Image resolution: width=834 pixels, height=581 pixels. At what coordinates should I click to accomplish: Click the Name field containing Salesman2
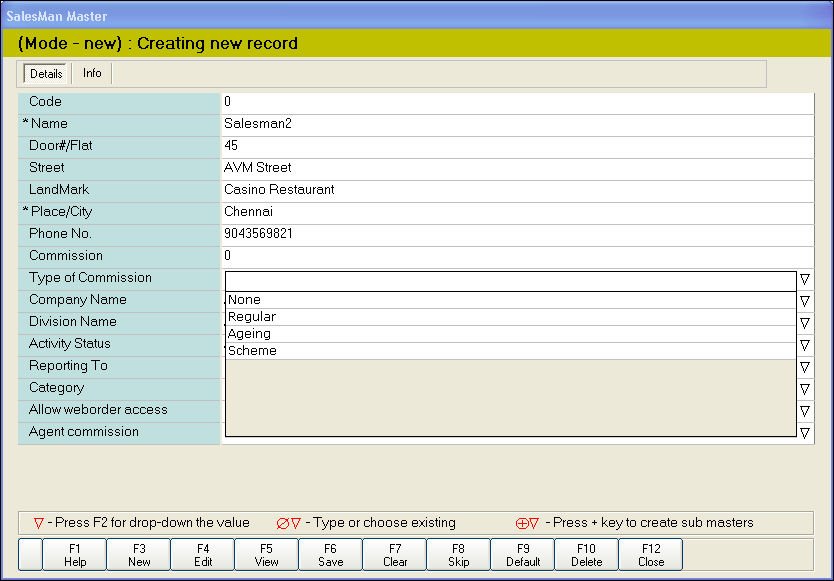[517, 124]
